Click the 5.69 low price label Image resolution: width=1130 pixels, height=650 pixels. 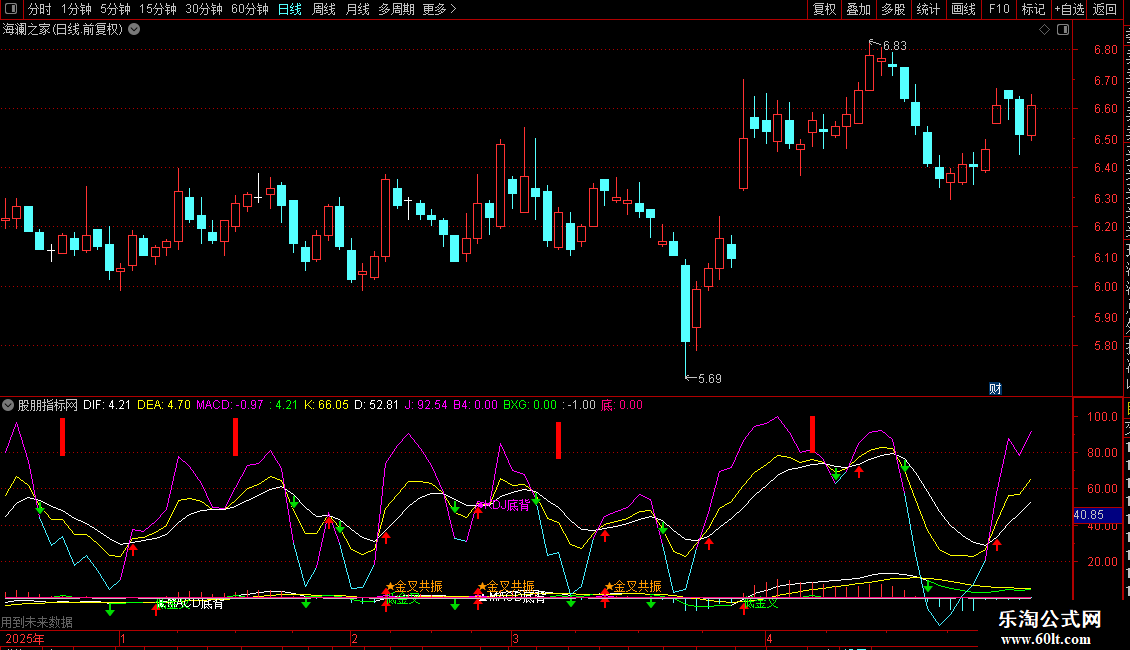[x=710, y=379]
